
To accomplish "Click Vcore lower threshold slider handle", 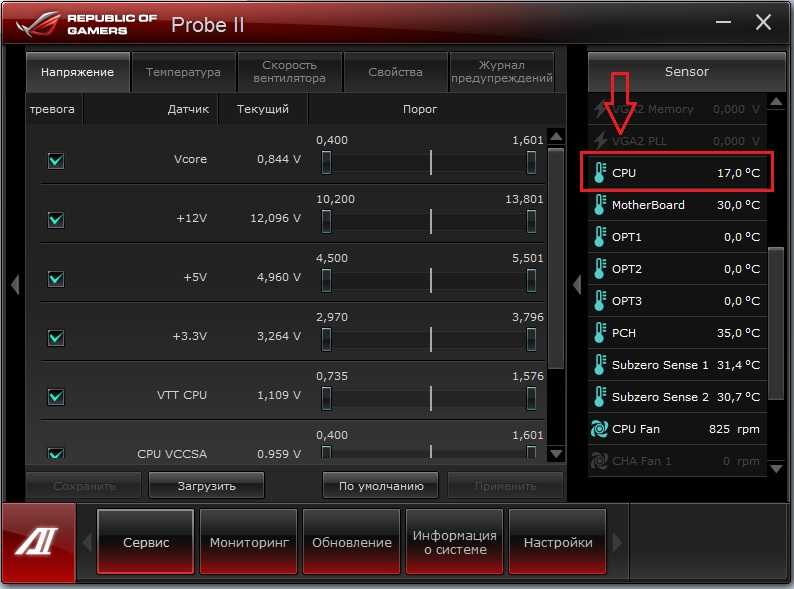I will pos(327,162).
